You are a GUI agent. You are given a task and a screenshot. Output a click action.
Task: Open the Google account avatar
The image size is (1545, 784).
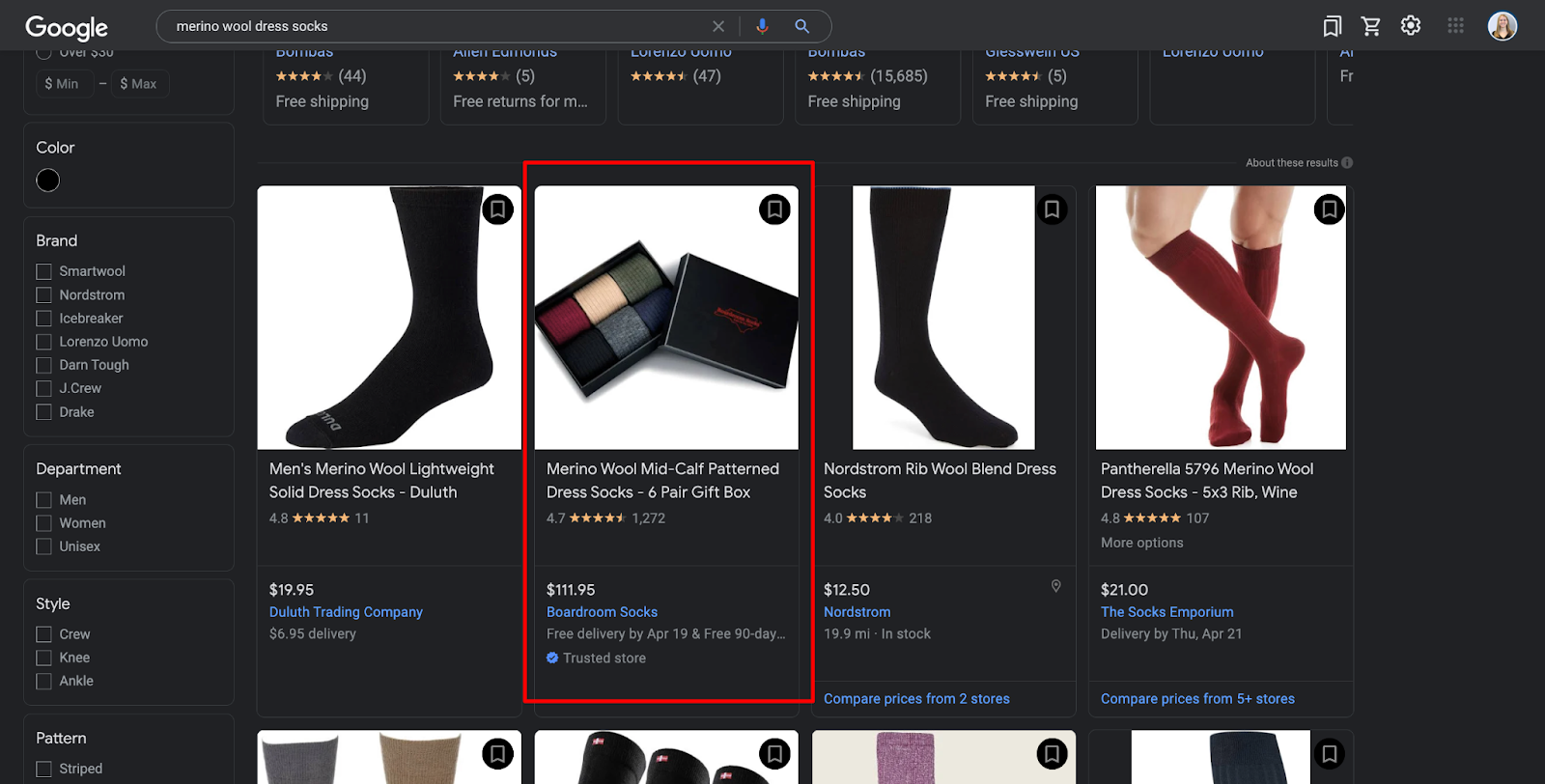[1503, 26]
